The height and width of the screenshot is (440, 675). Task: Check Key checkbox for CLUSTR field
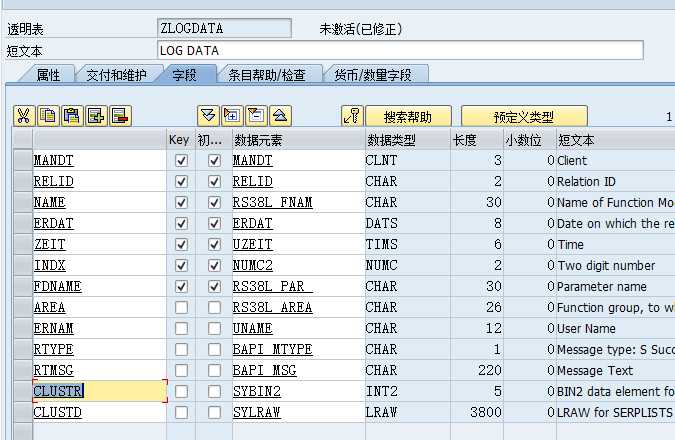181,391
